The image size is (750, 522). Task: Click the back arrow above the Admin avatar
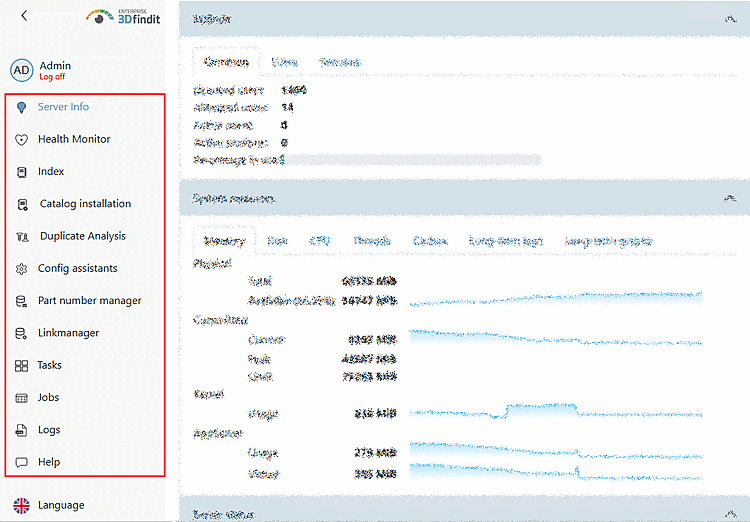(x=24, y=16)
